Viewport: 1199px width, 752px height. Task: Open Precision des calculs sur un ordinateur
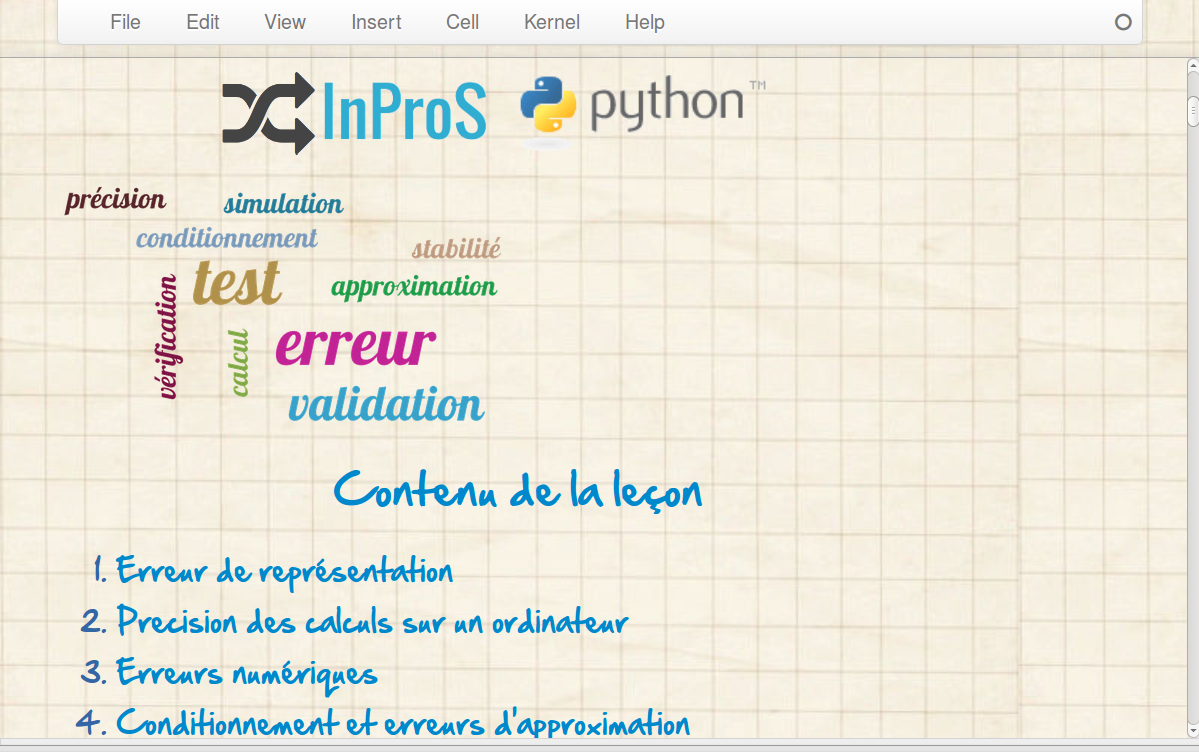(x=371, y=621)
